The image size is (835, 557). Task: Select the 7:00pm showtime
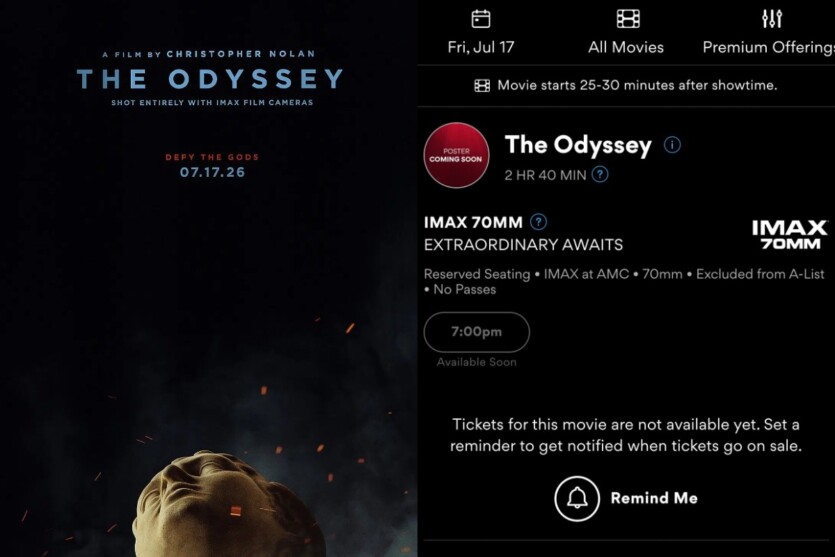(477, 332)
